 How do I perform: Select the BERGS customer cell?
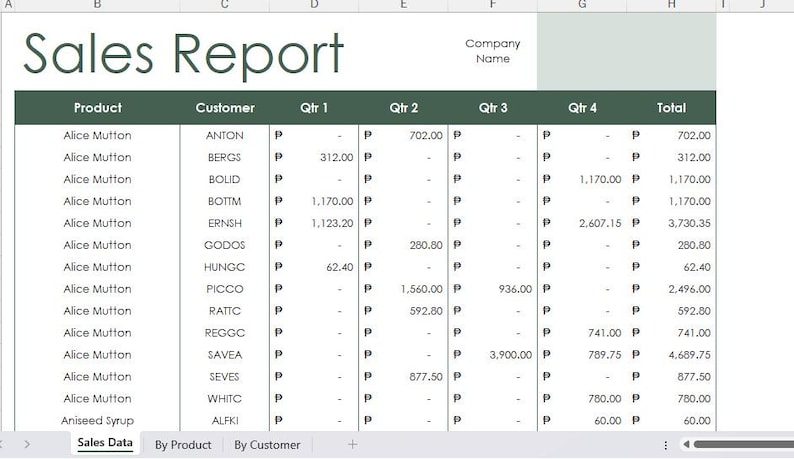pos(224,158)
